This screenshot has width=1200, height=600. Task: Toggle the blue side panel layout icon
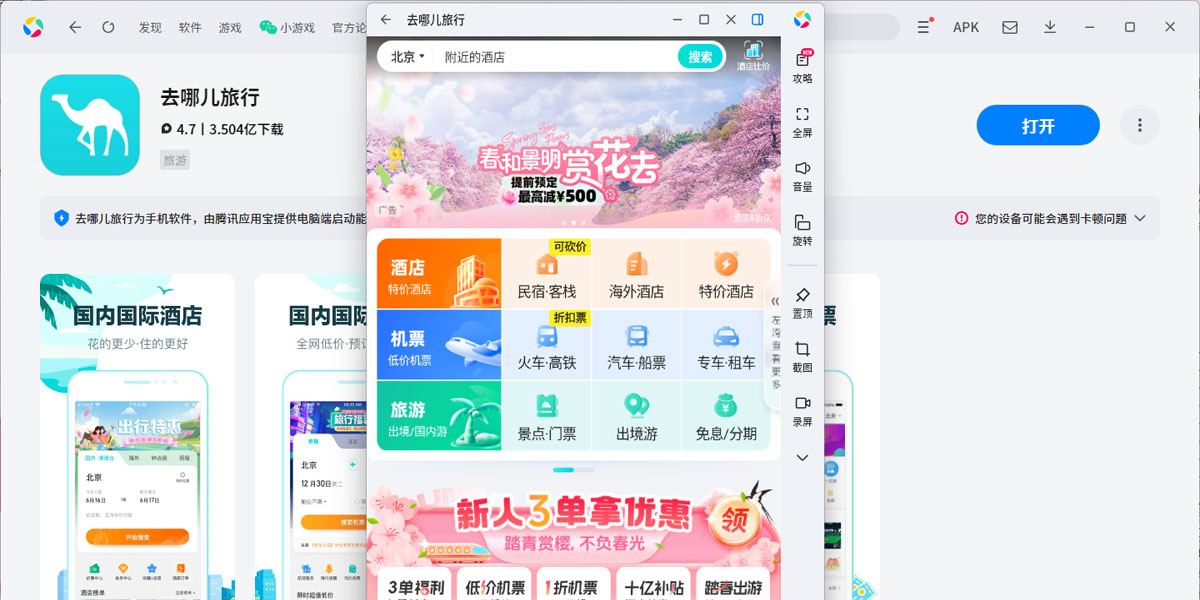[x=758, y=19]
